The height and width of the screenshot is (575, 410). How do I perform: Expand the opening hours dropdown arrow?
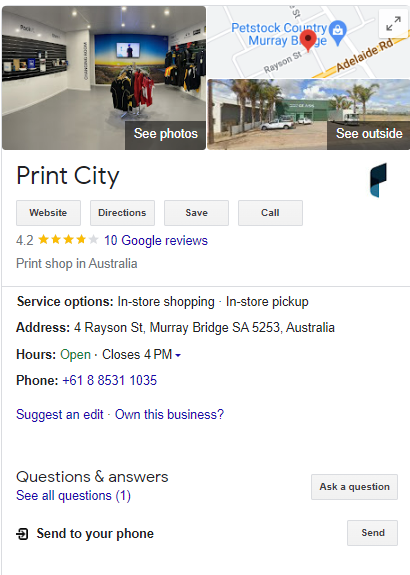point(178,355)
